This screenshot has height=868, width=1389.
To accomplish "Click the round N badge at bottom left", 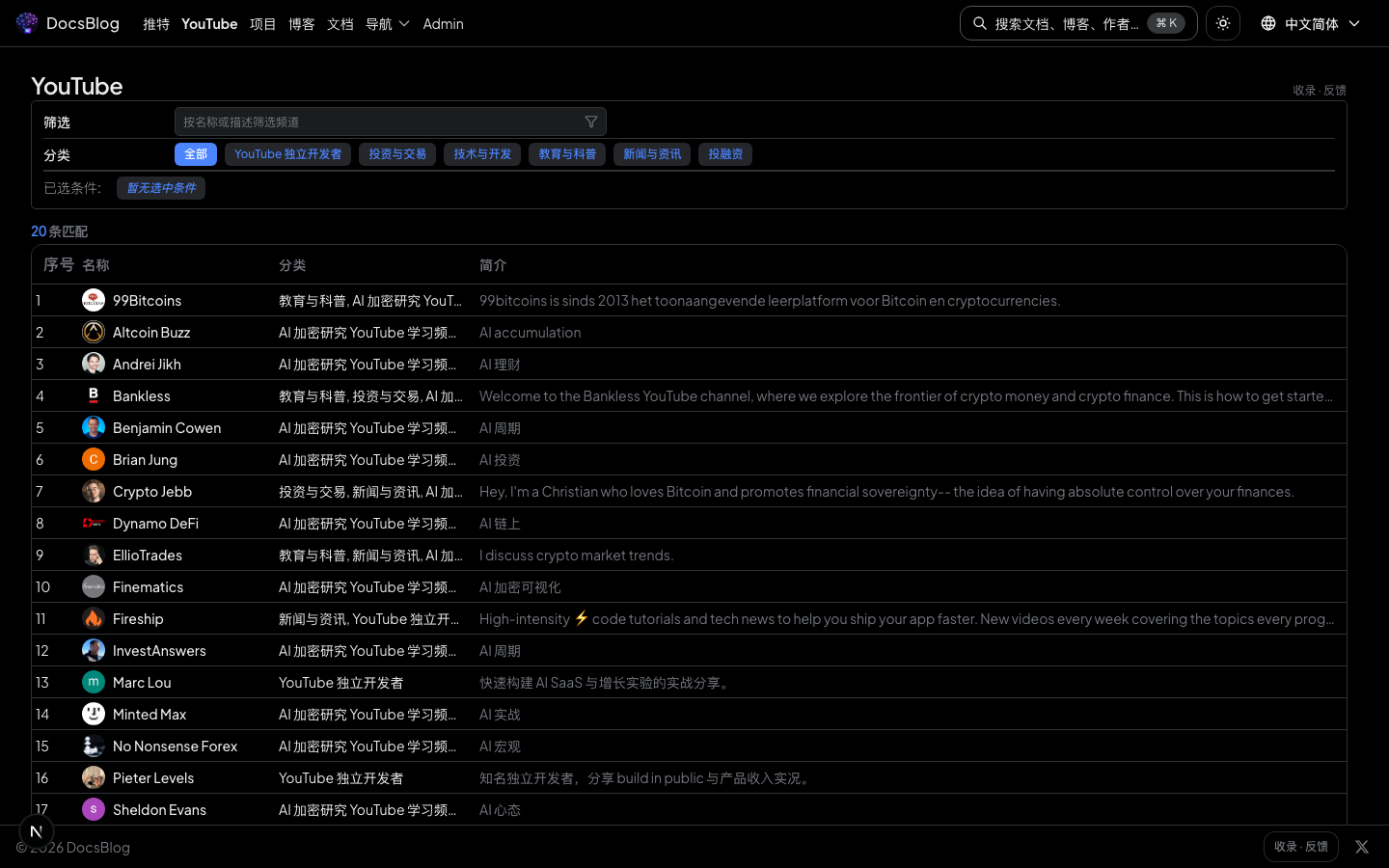I will click(x=37, y=831).
